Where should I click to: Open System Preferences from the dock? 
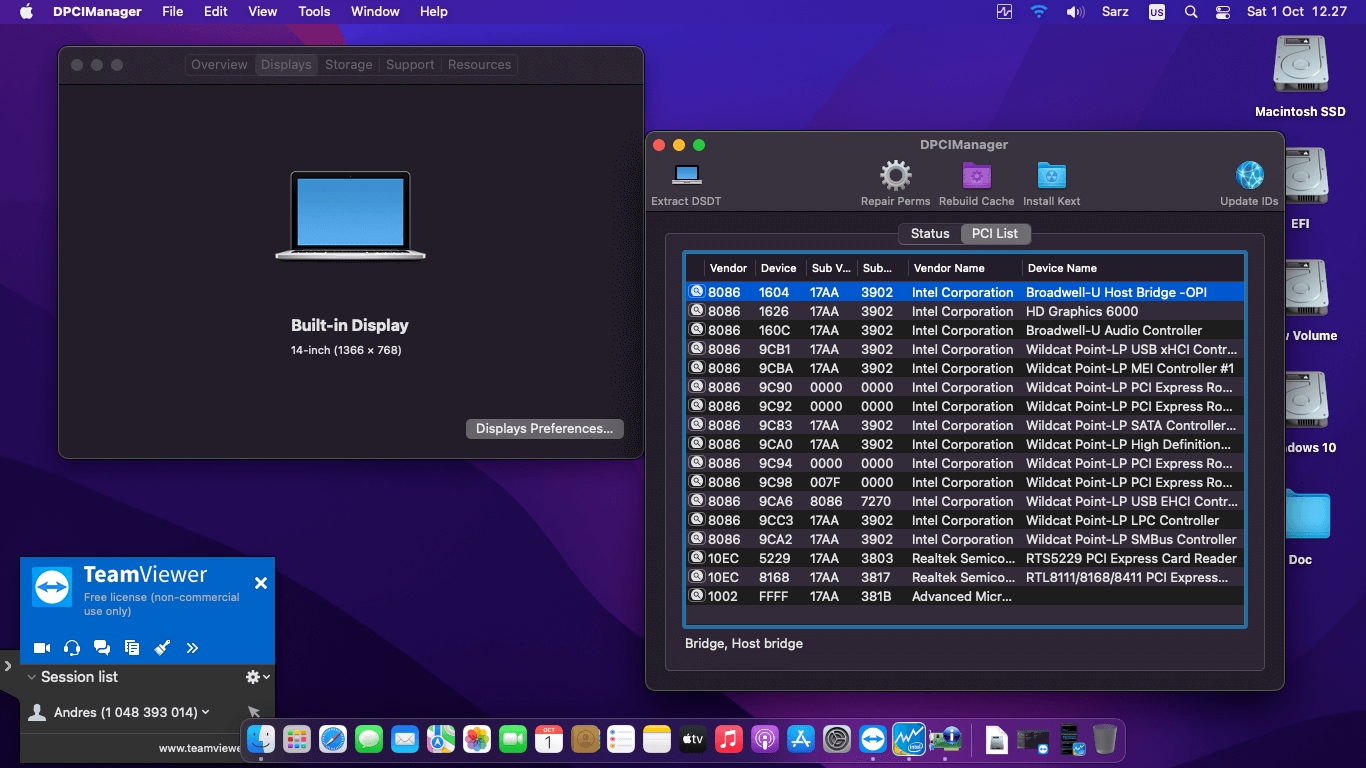[837, 740]
